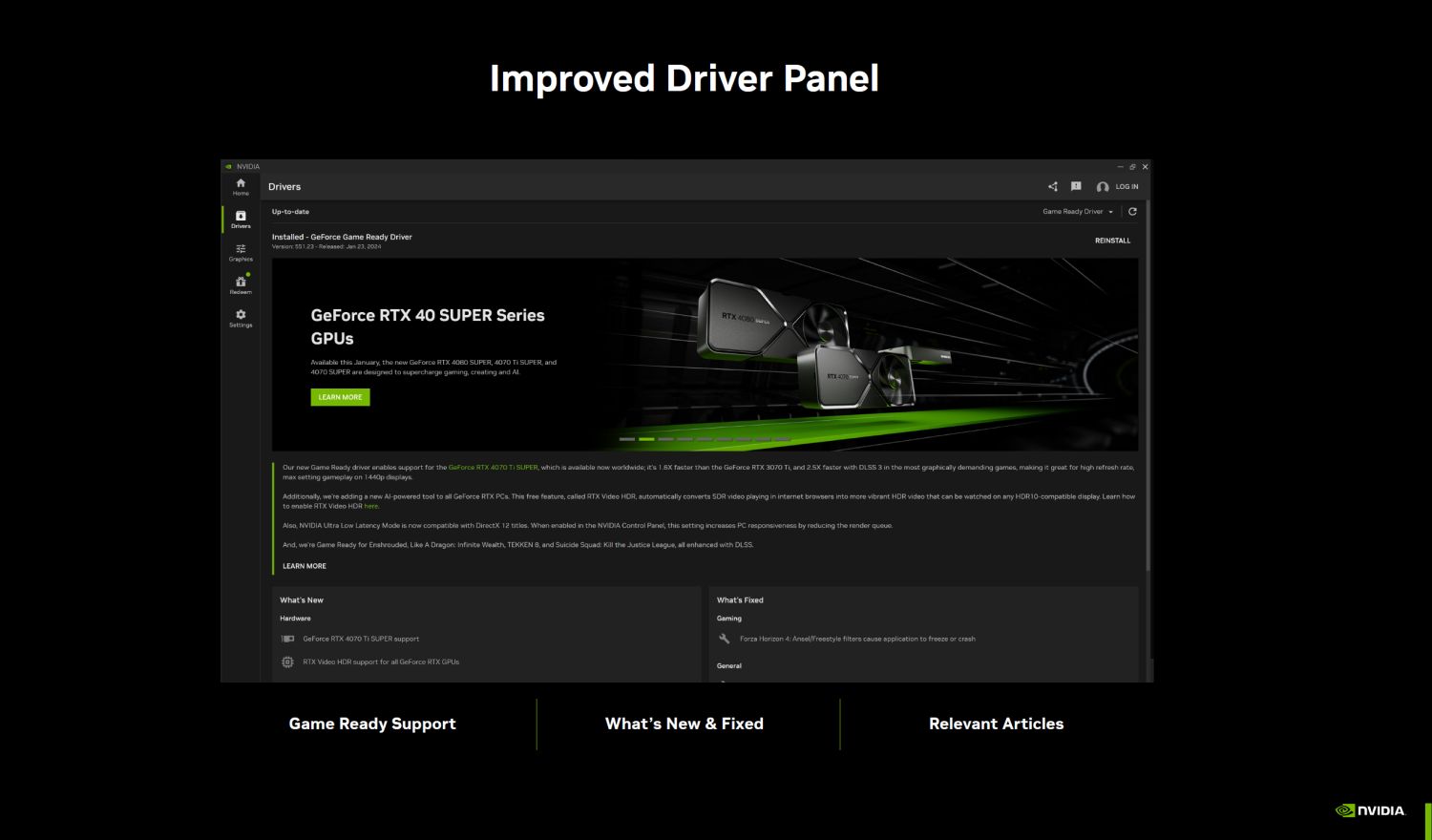Open the GeForce RTX 4070 Ti SUPER link
This screenshot has width=1432, height=840.
click(x=494, y=468)
